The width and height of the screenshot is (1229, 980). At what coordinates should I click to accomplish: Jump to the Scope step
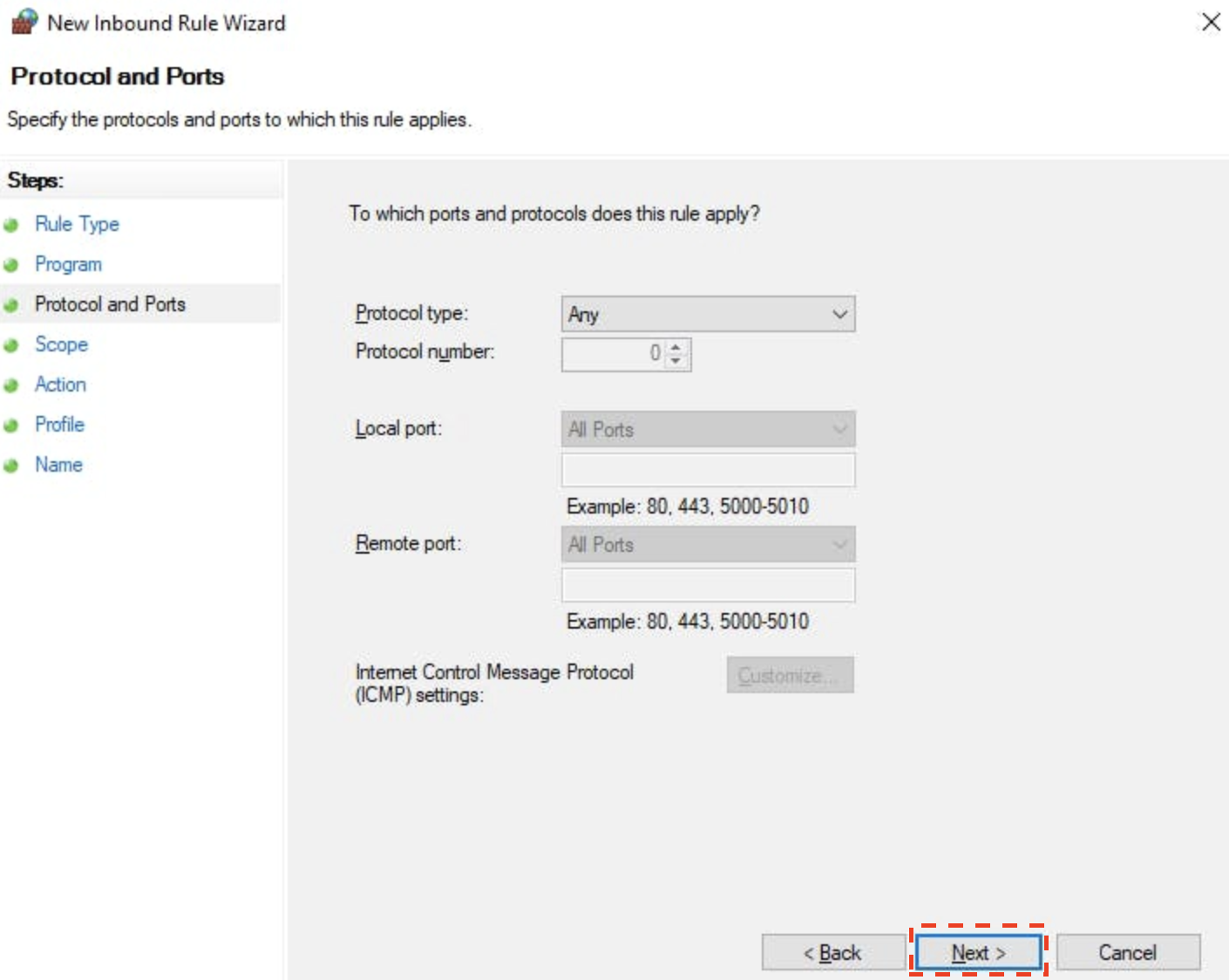tap(61, 344)
